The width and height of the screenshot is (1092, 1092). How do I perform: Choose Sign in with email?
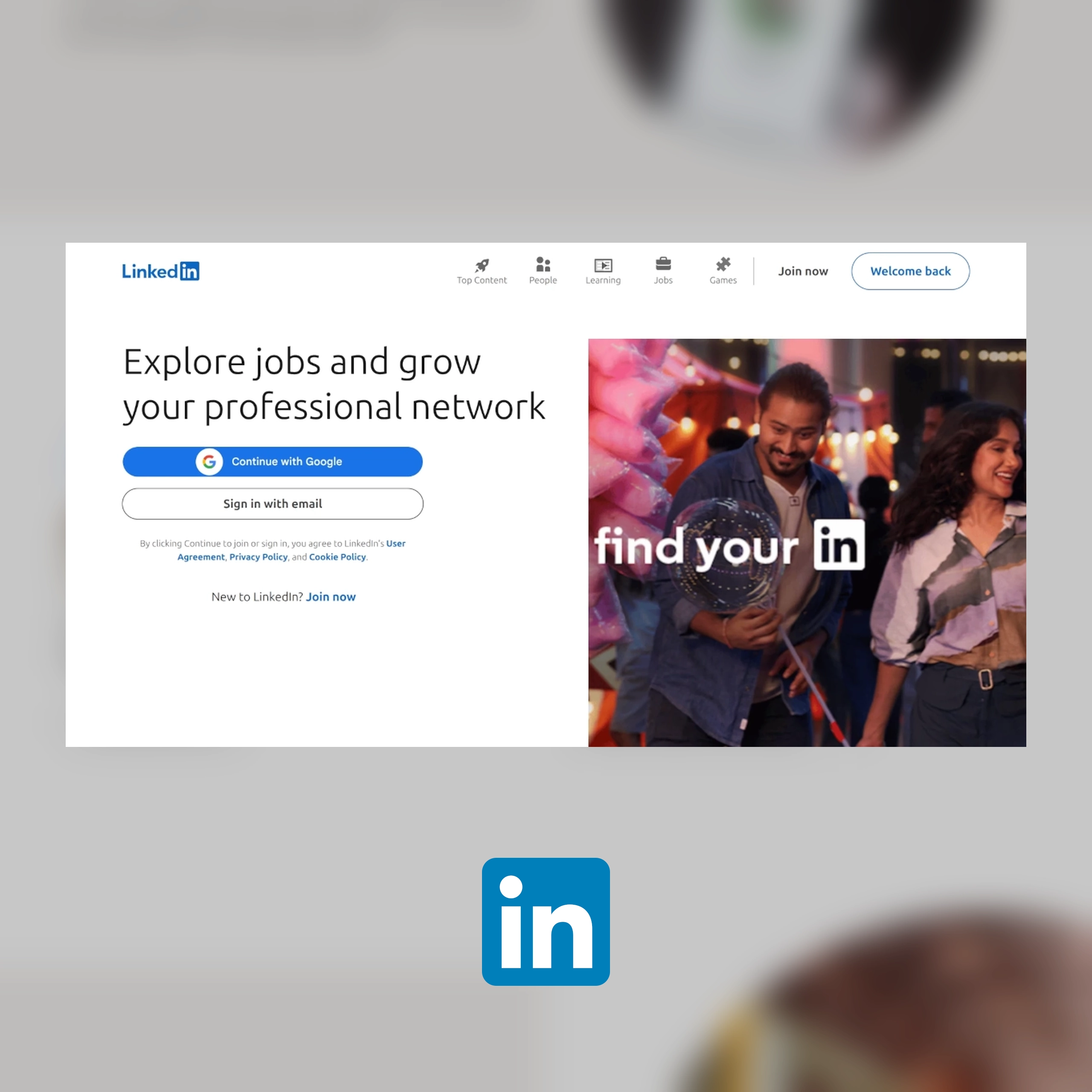[x=273, y=504]
